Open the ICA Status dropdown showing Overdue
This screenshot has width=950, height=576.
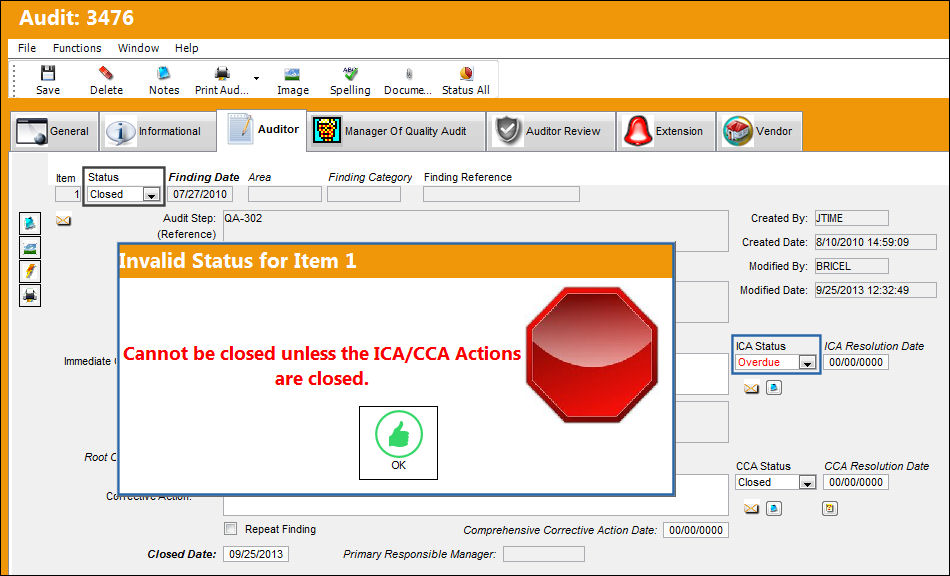806,362
